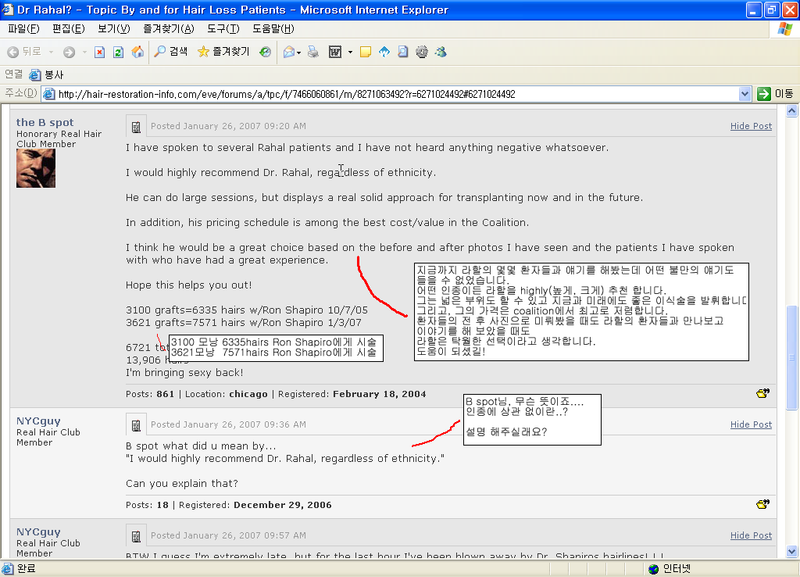This screenshot has width=800, height=577.
Task: Go to the Home page icon
Action: 138,52
